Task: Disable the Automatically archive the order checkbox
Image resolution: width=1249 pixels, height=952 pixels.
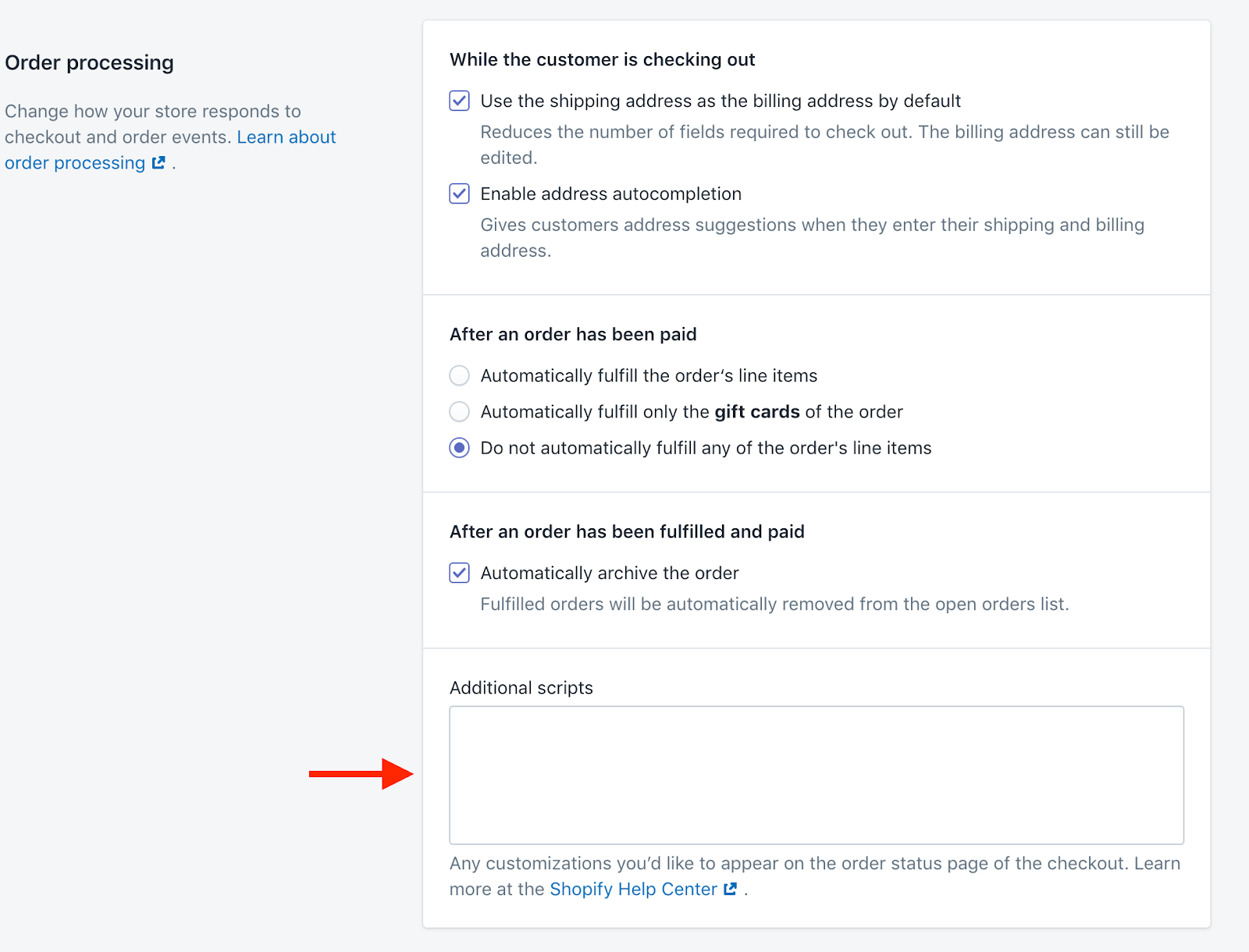Action: [x=459, y=573]
